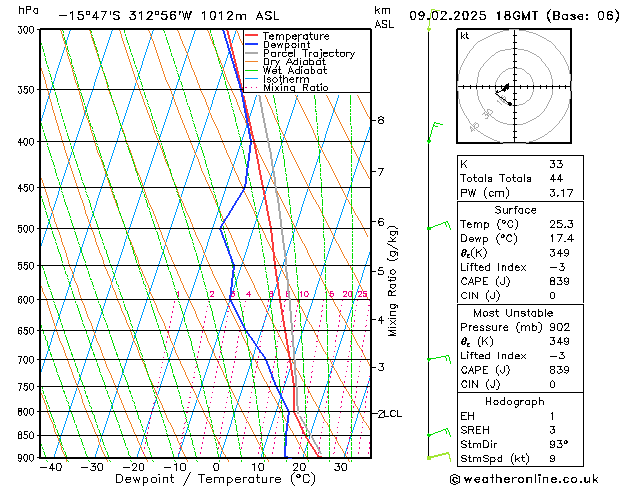
Task: Click the 'Dewpoint / Temperature (°C)' axis title
Action: coord(215,479)
